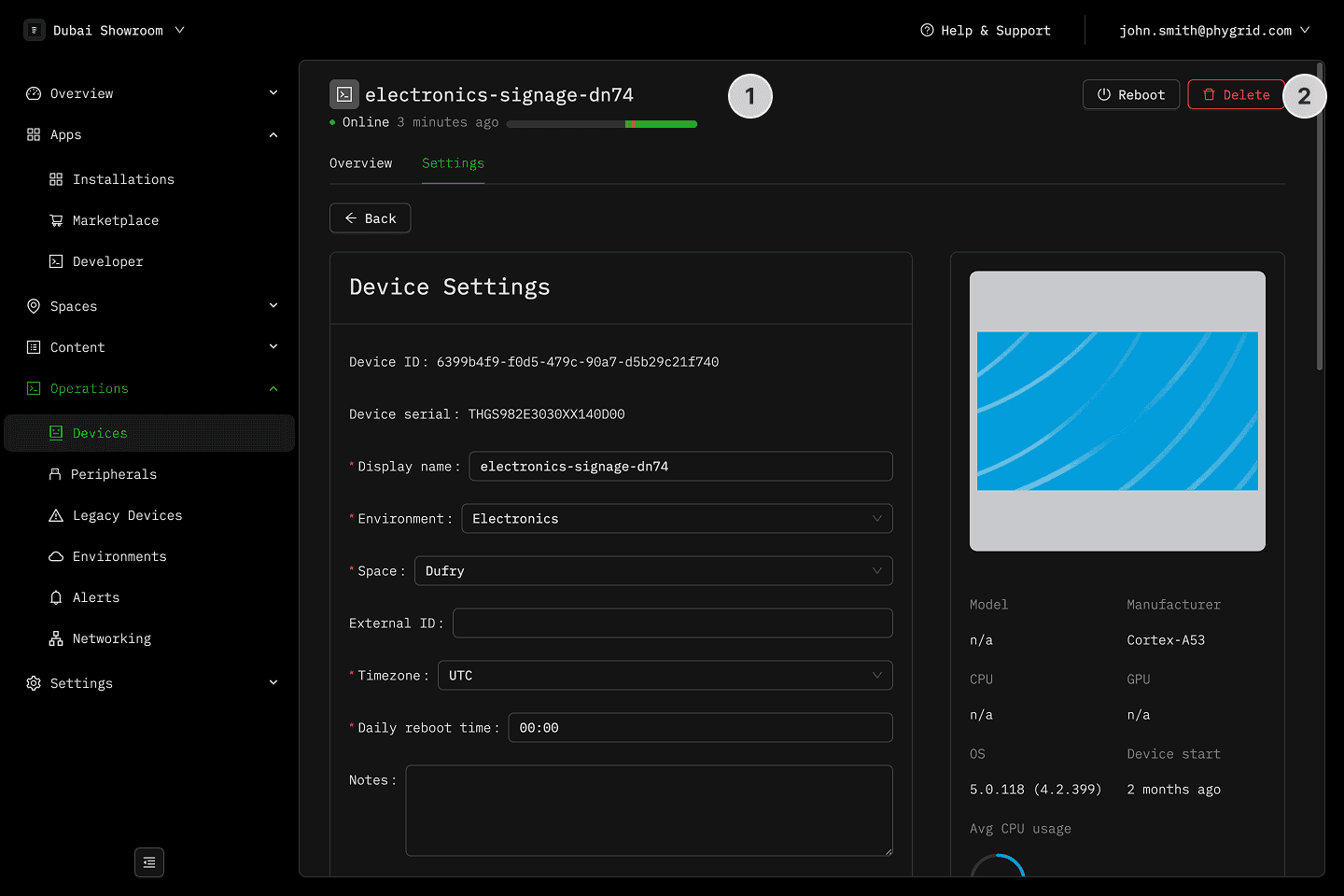Expand the Overview section chevron
Image resolution: width=1344 pixels, height=896 pixels.
tap(273, 93)
